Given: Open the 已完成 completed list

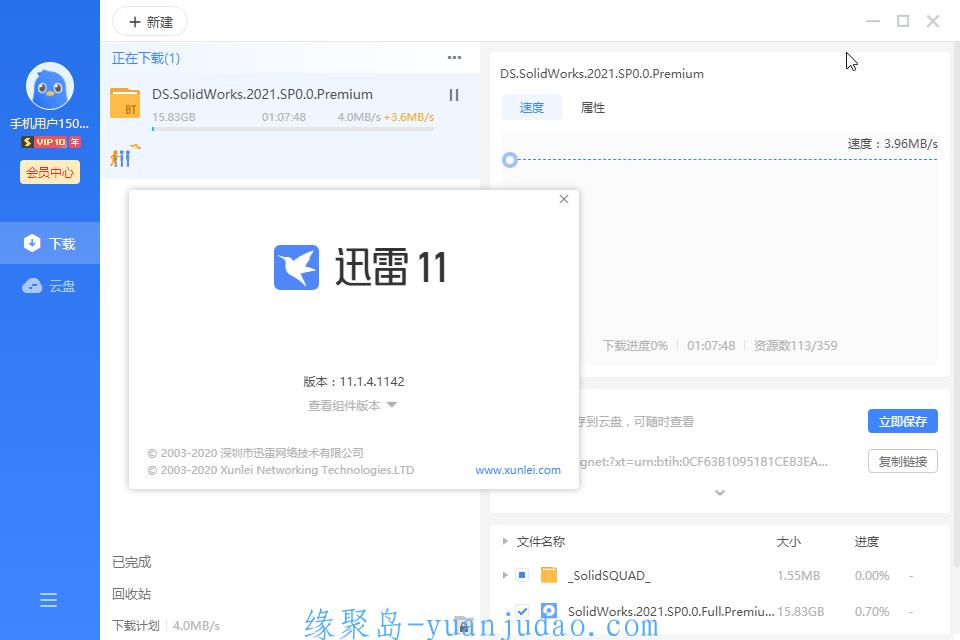Looking at the screenshot, I should (132, 562).
